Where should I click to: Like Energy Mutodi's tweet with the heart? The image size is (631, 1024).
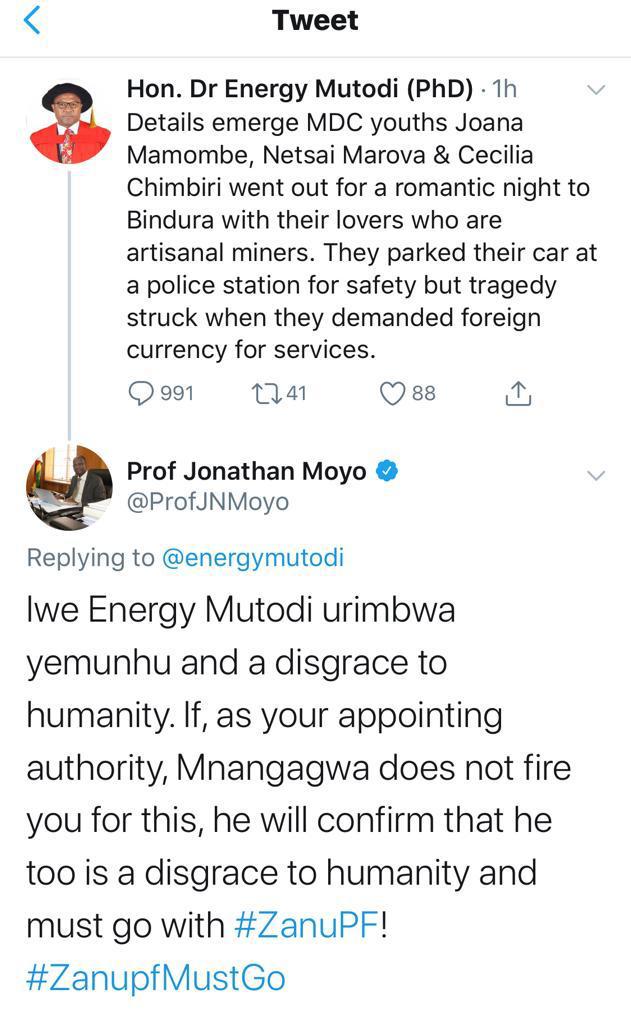(x=393, y=393)
